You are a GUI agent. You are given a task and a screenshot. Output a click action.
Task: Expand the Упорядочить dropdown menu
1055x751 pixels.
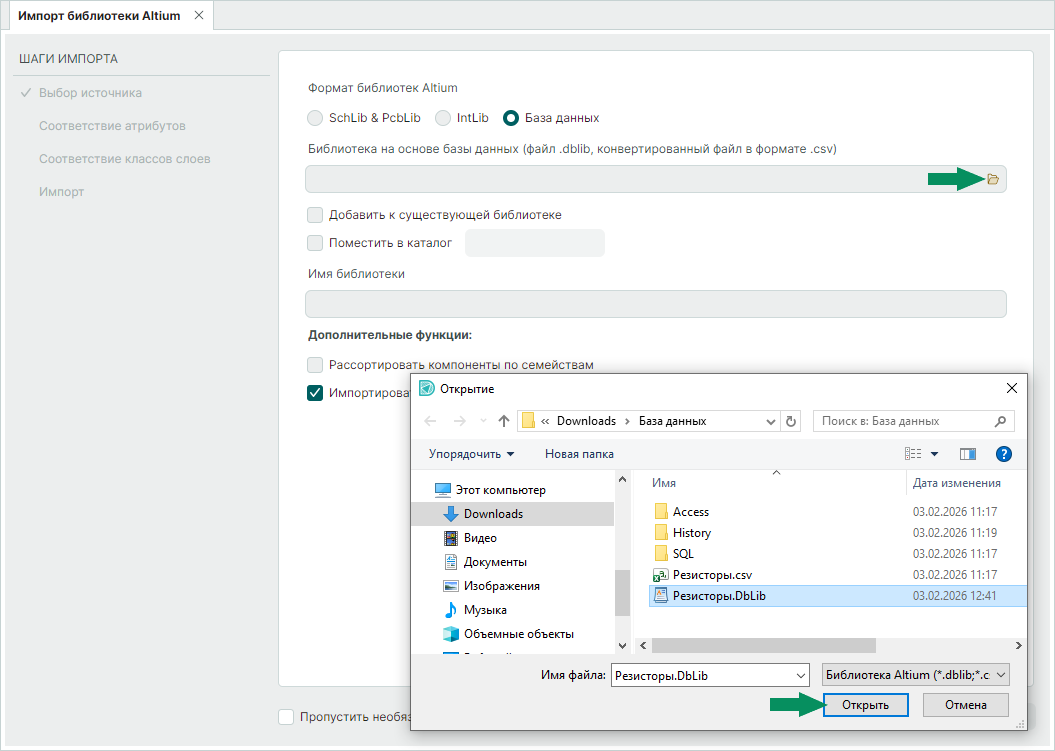pyautogui.click(x=472, y=454)
